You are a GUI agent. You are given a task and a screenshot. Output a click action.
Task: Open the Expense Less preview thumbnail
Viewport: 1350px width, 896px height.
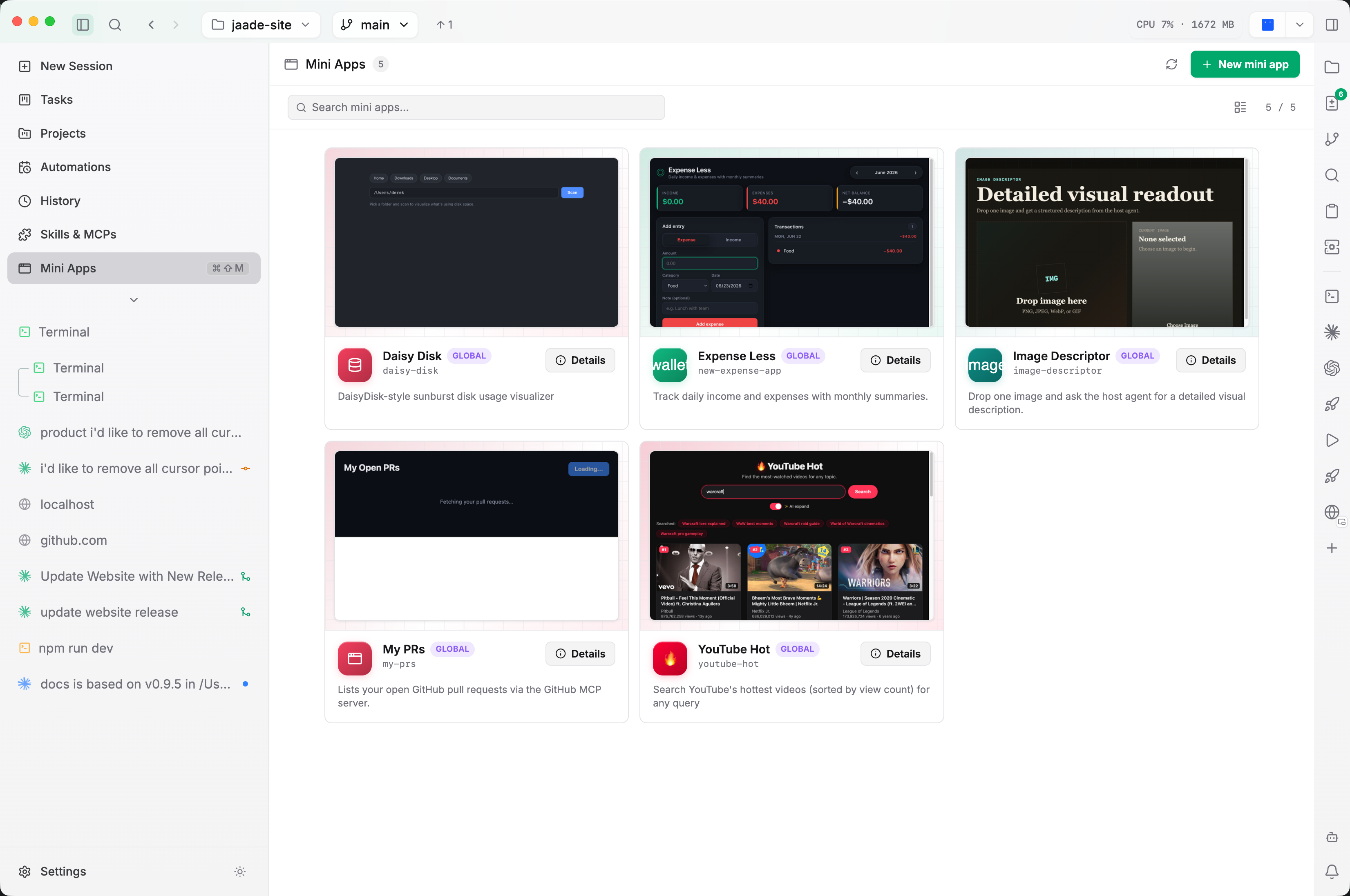pyautogui.click(x=791, y=242)
